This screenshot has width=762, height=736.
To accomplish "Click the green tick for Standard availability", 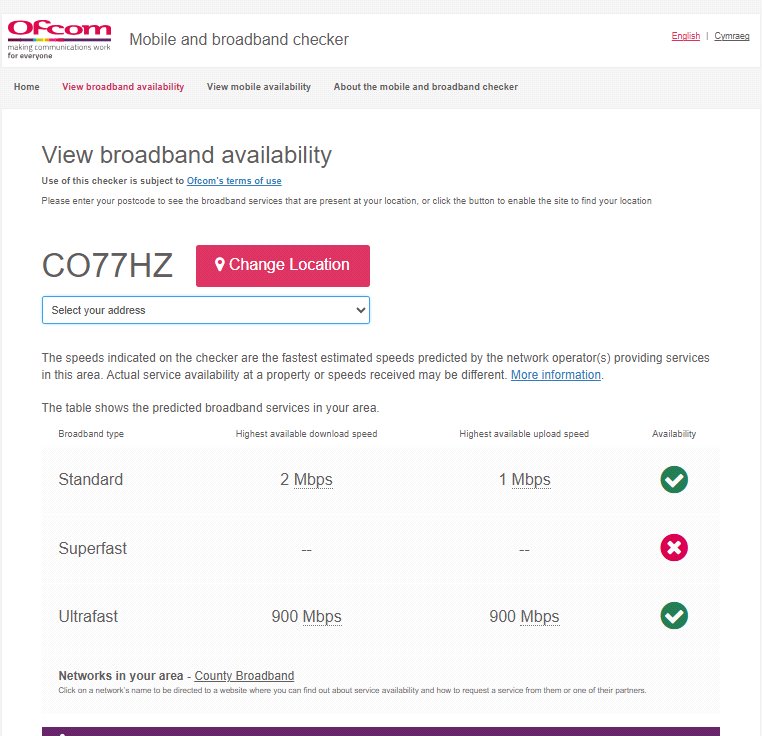I will 674,479.
